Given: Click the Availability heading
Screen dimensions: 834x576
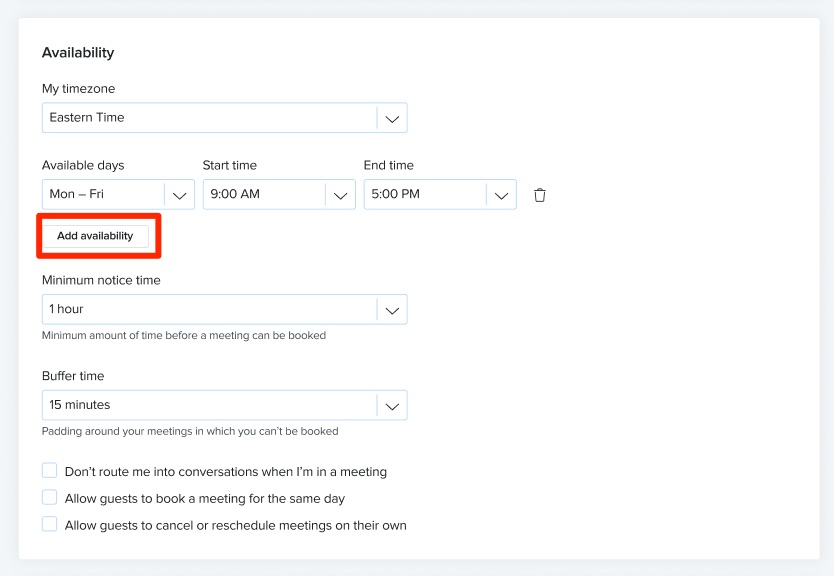Looking at the screenshot, I should (x=78, y=53).
